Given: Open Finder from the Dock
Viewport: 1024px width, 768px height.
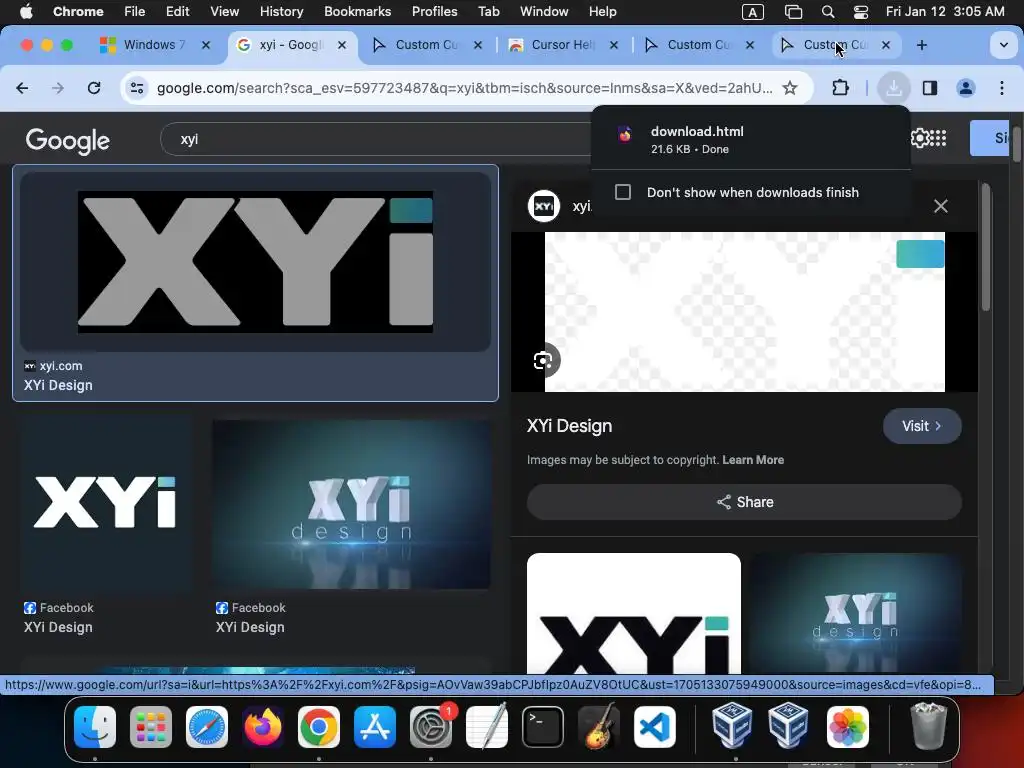Looking at the screenshot, I should 95,727.
